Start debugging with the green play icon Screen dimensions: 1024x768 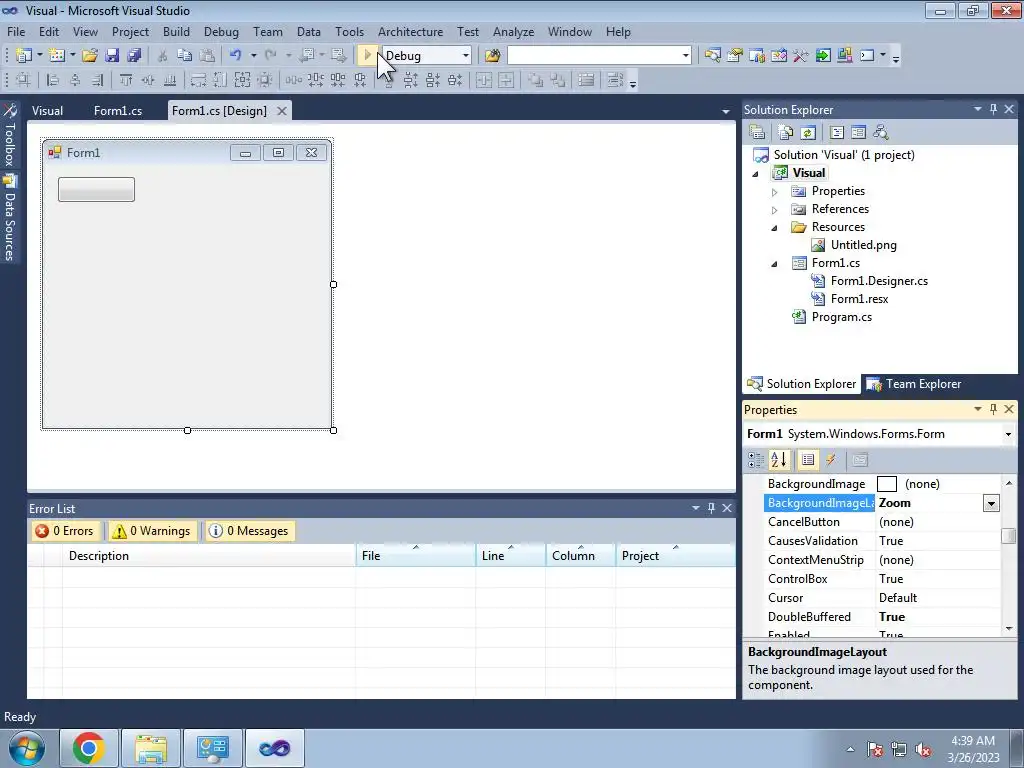coord(367,56)
